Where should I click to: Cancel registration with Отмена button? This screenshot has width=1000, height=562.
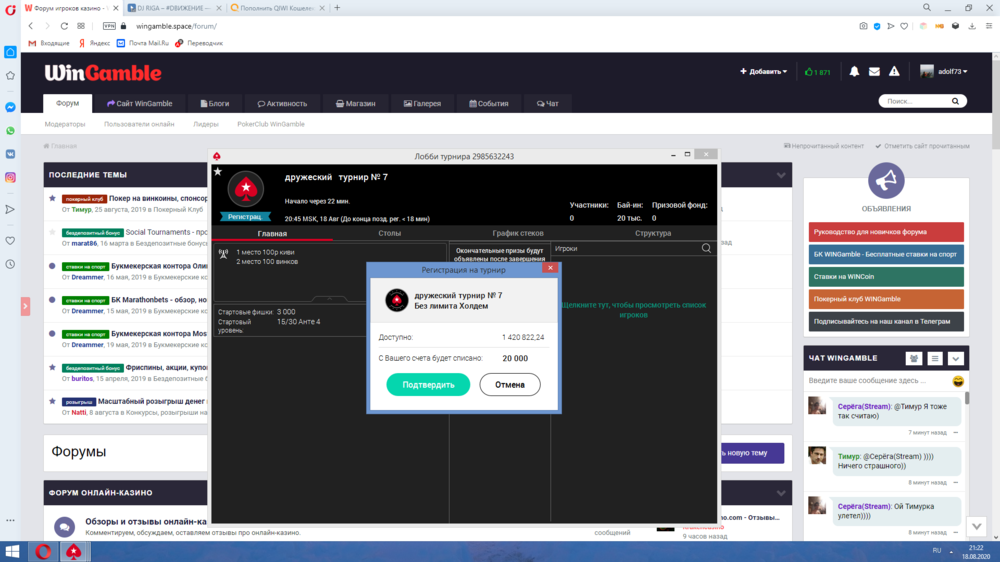[509, 384]
